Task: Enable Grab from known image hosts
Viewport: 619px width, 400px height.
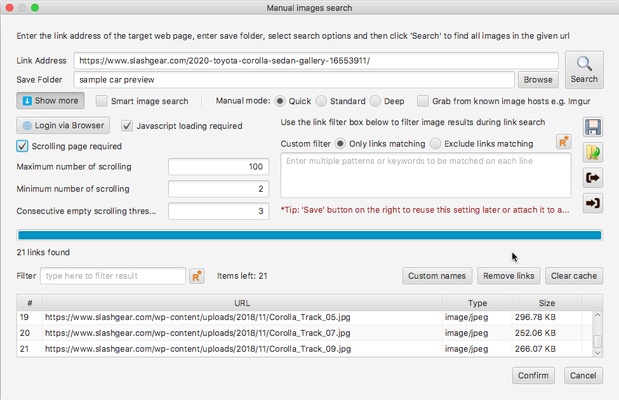Action: click(x=422, y=101)
